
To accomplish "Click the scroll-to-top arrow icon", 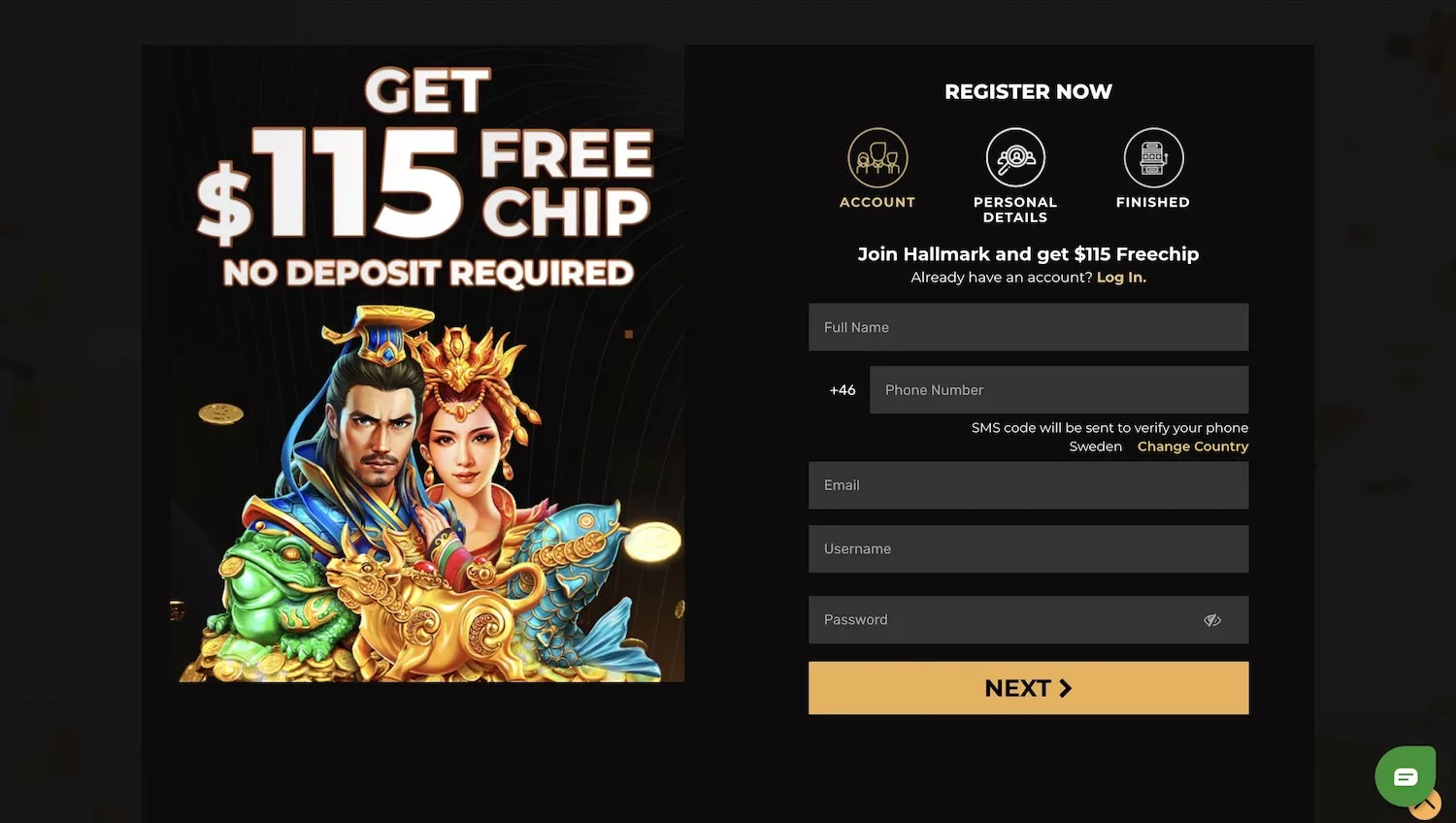I will [x=1426, y=805].
